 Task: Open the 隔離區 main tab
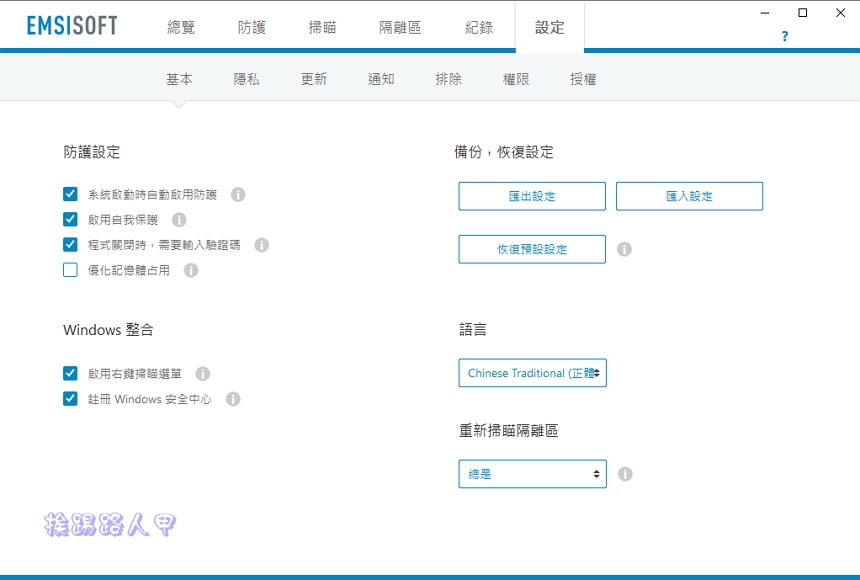[x=400, y=27]
